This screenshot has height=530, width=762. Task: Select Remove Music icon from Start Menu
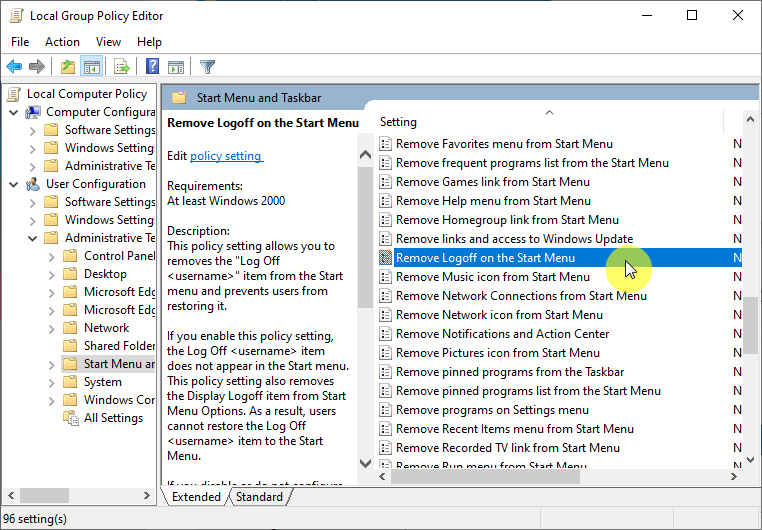click(x=492, y=277)
